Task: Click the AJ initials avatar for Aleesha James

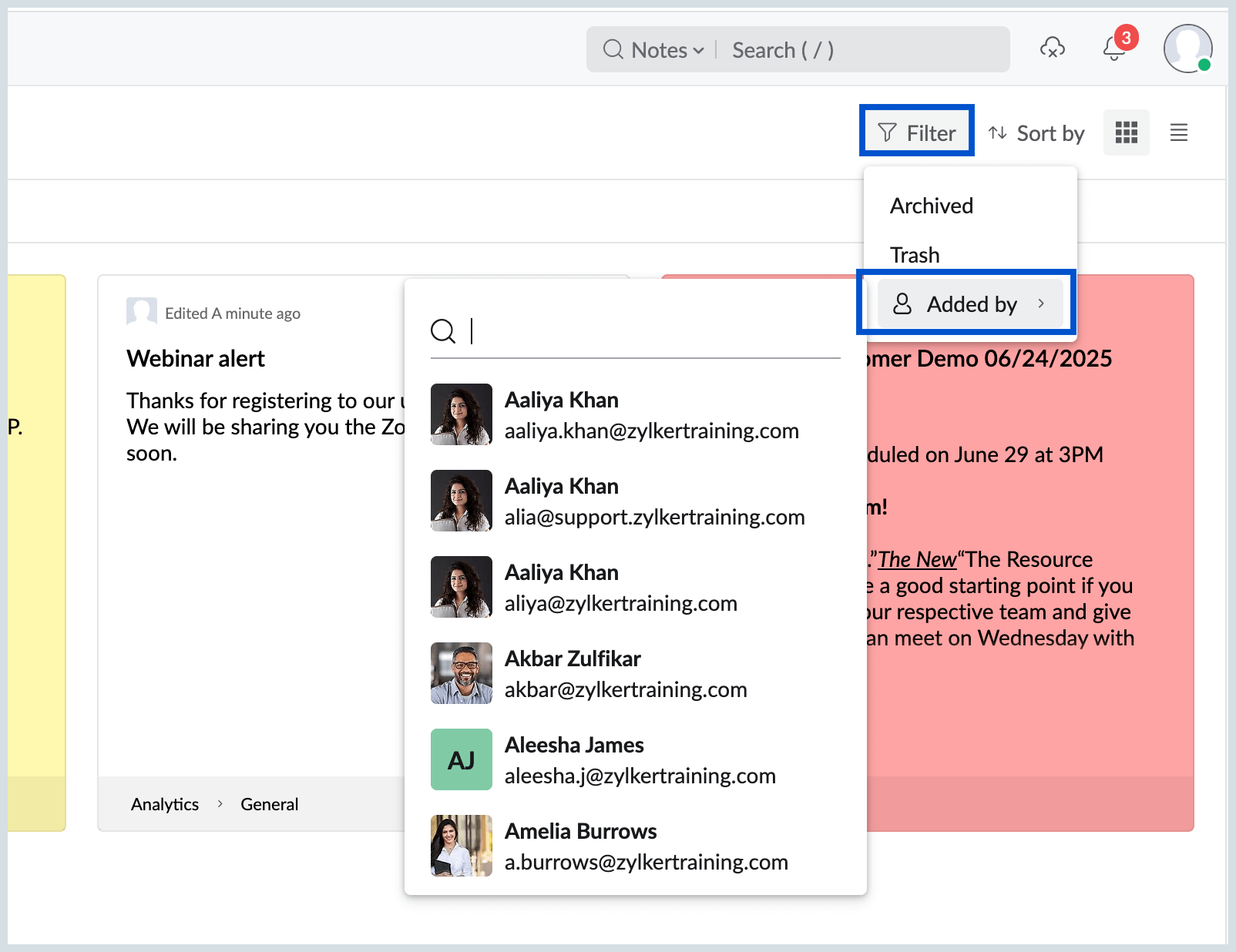Action: [462, 759]
